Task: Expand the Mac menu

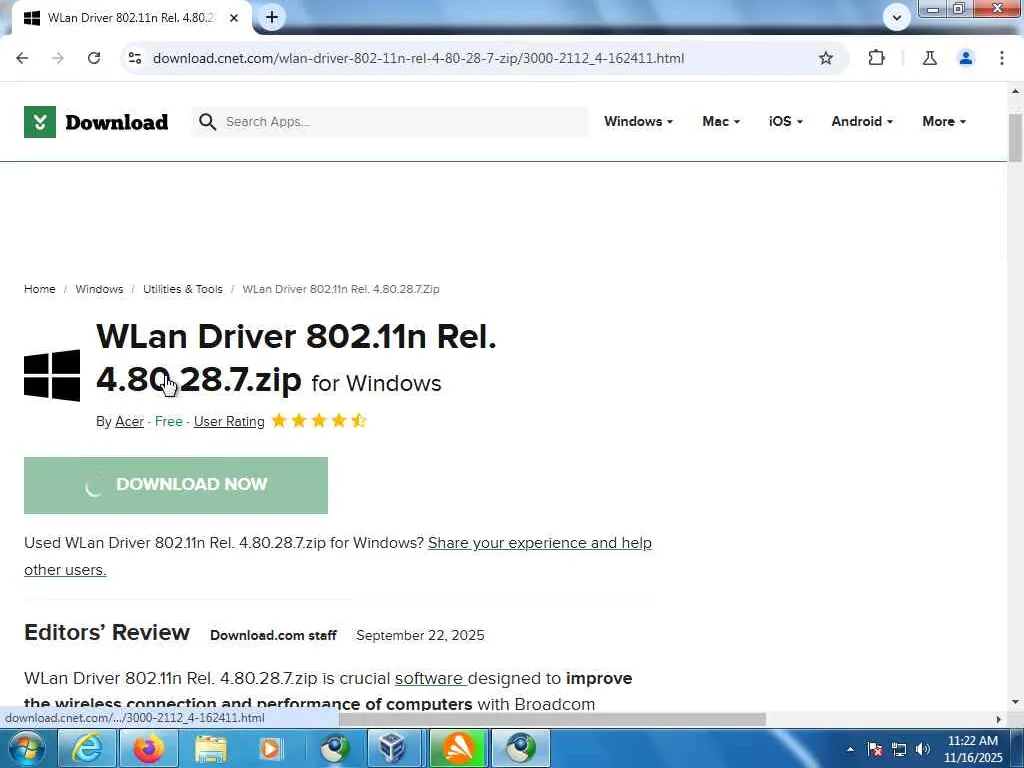Action: click(x=721, y=121)
